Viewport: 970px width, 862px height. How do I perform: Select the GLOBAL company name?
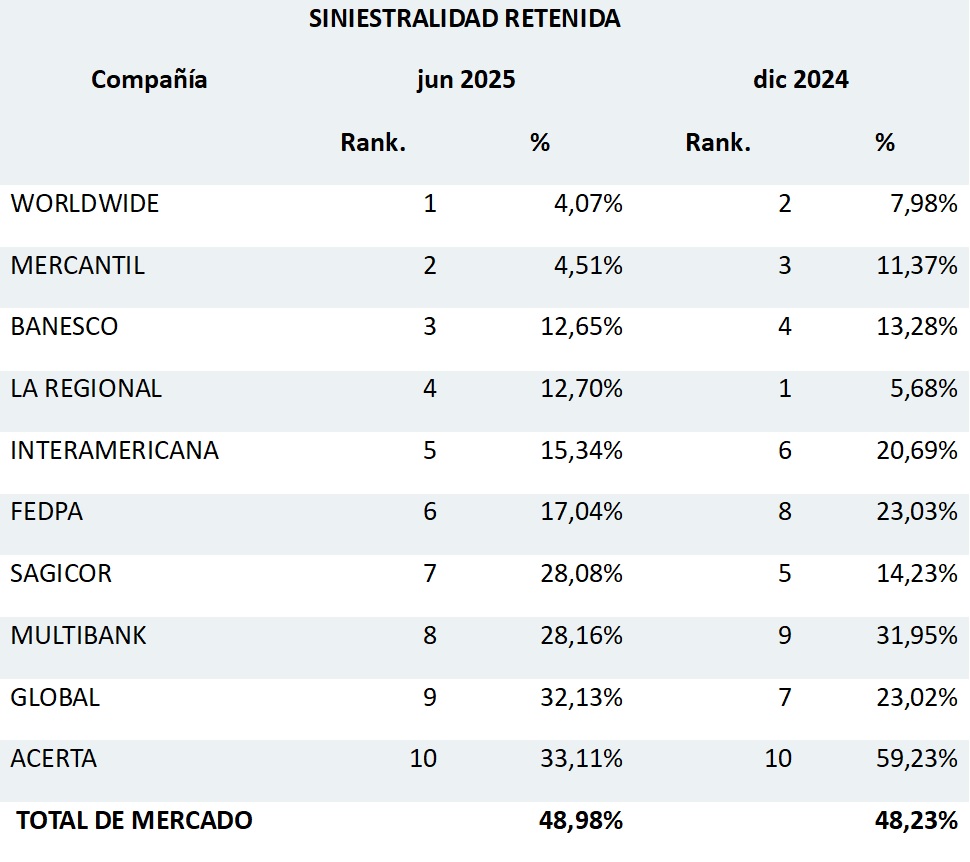point(55,697)
